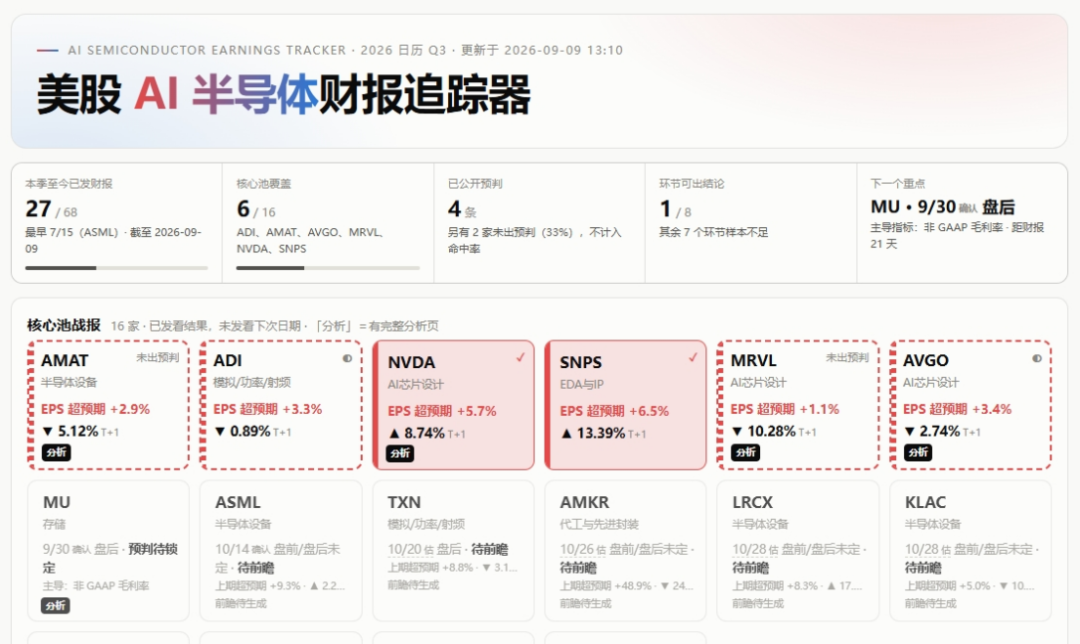
Task: Click the checkmark on SNPS card
Action: [x=693, y=357]
